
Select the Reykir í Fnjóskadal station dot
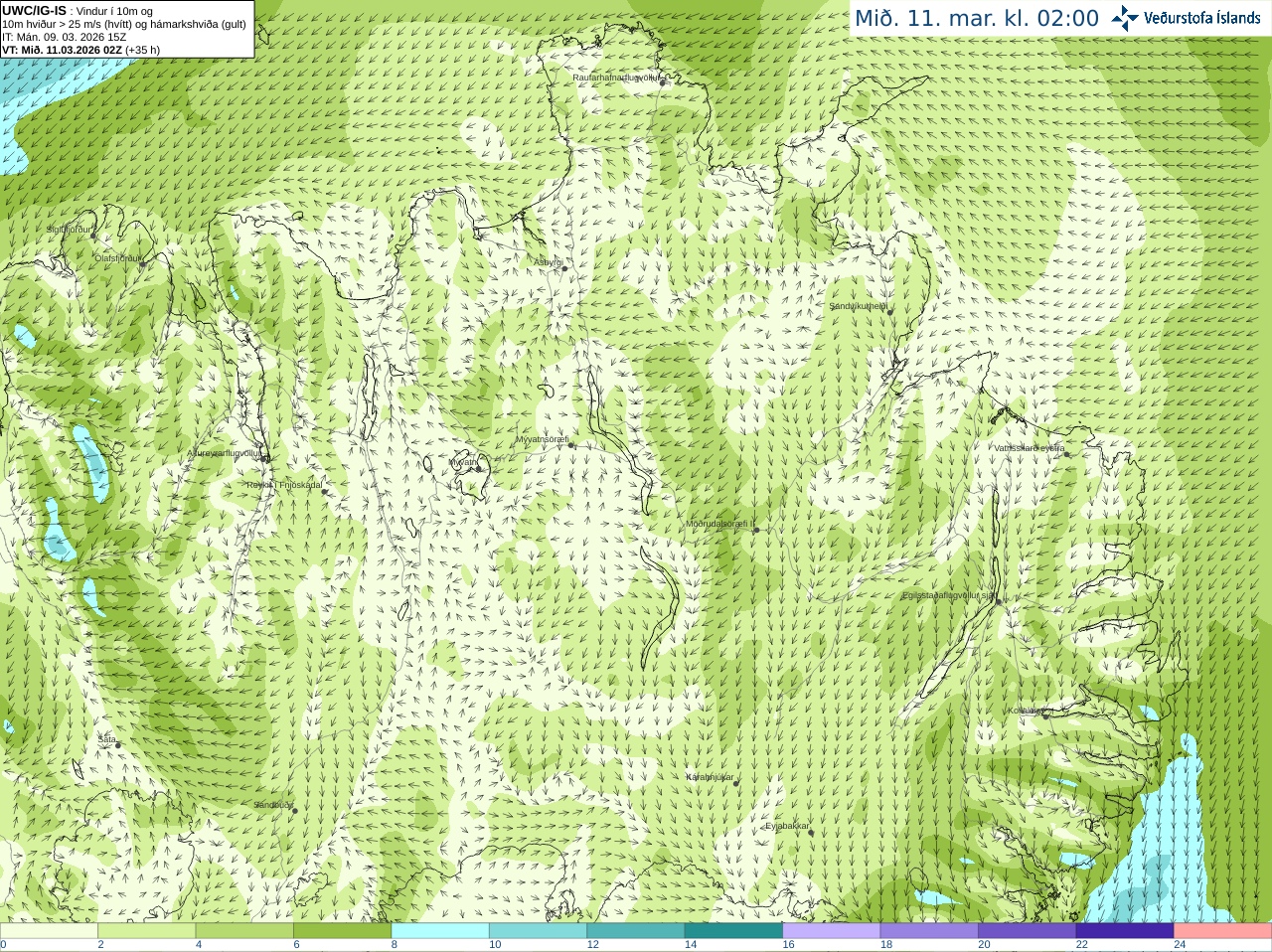324,491
